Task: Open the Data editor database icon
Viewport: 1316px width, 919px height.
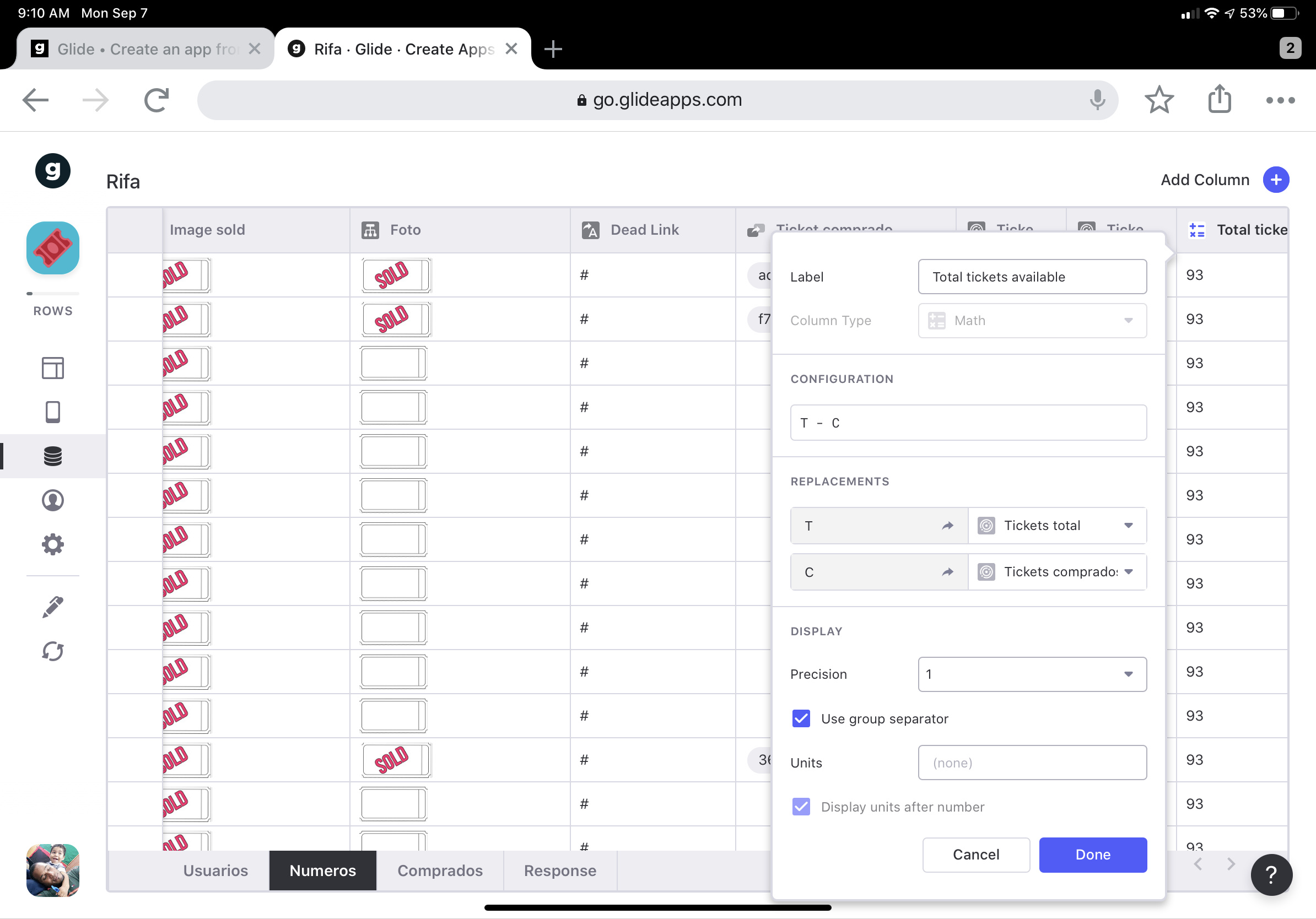Action: pyautogui.click(x=53, y=456)
